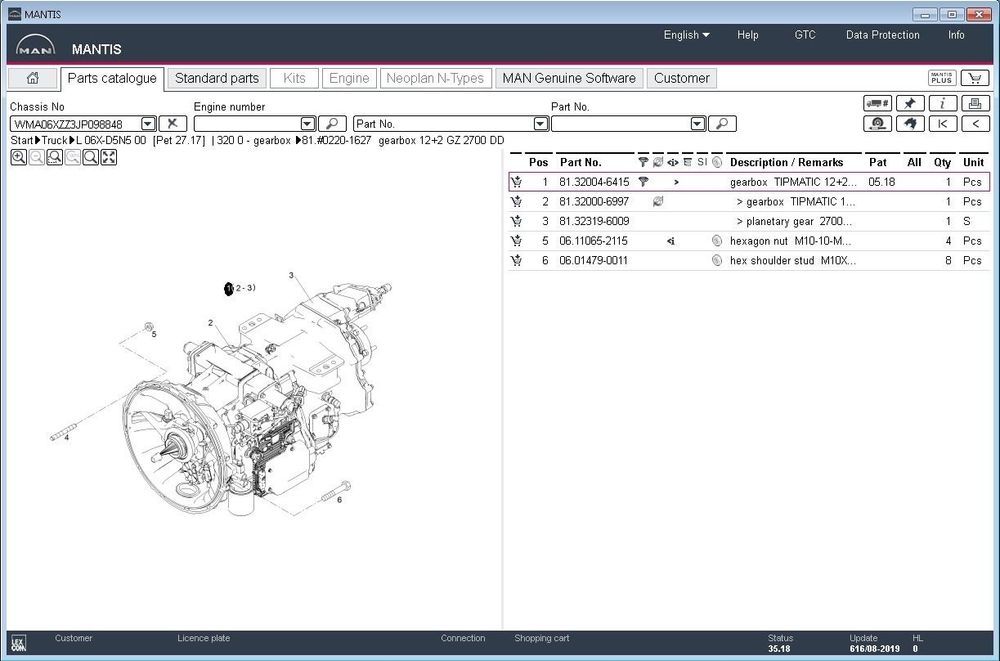Viewport: 1000px width, 661px height.
Task: Jump to first page with |< button
Action: [x=943, y=124]
